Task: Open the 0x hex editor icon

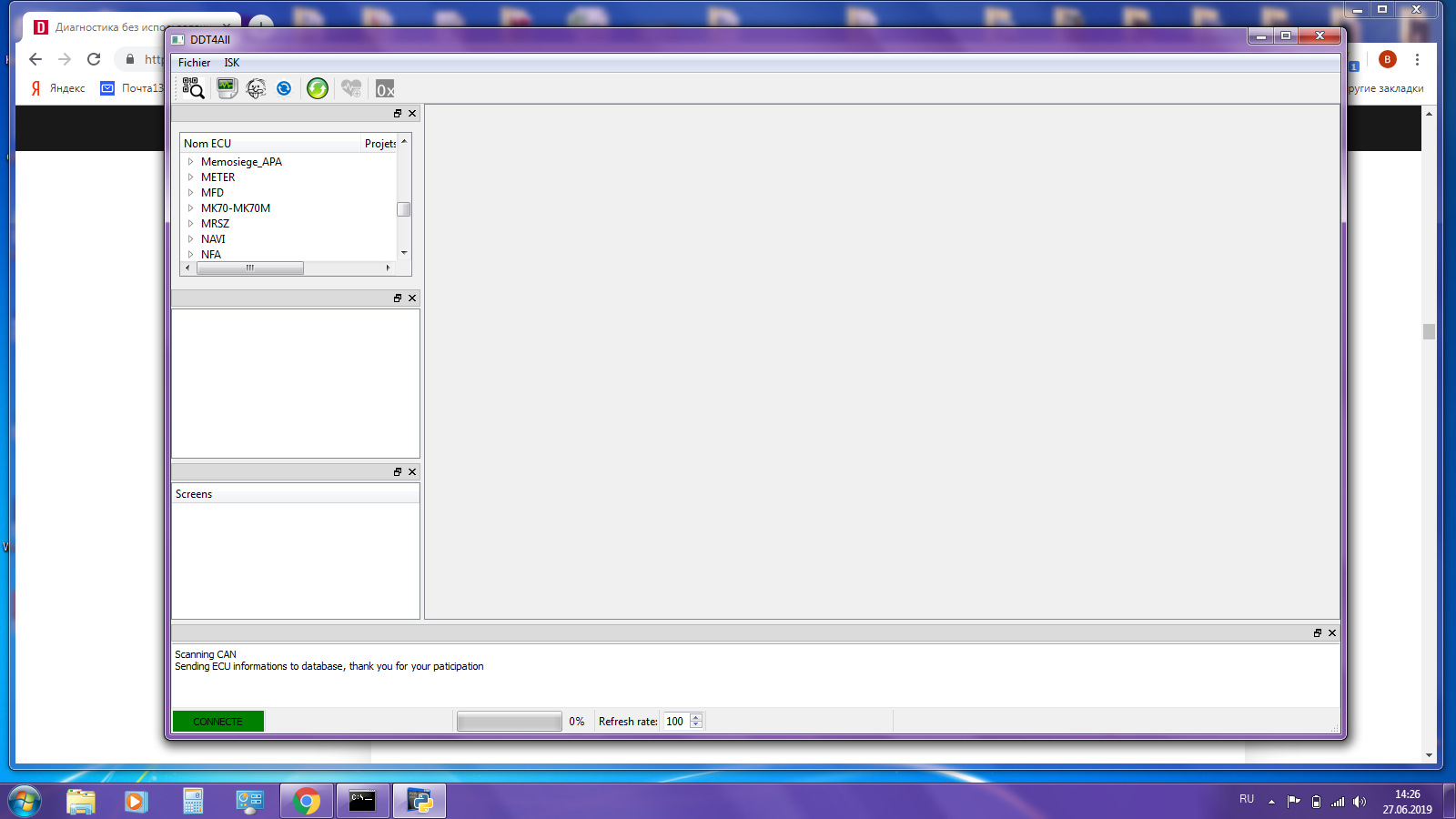Action: coord(385,89)
